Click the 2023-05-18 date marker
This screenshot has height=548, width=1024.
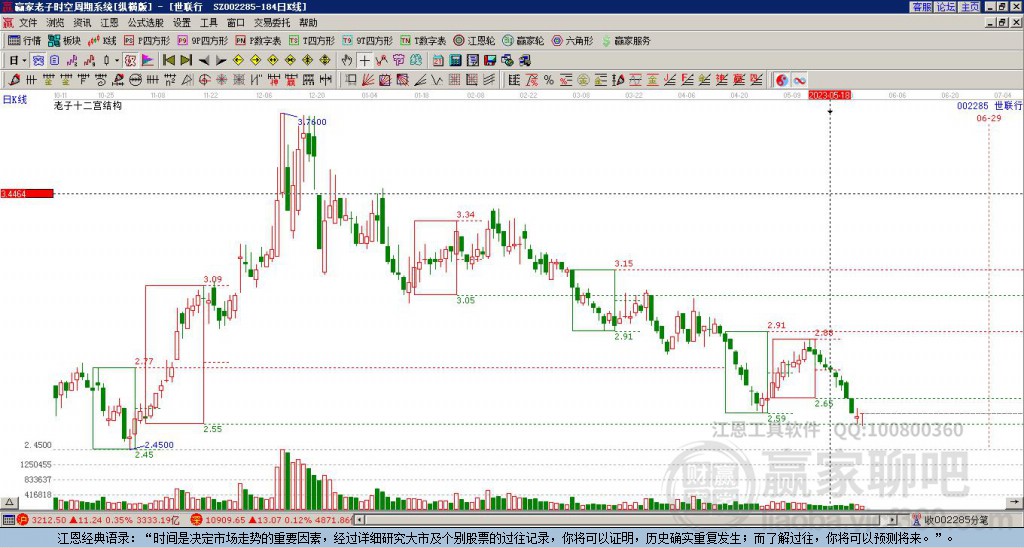[x=829, y=95]
